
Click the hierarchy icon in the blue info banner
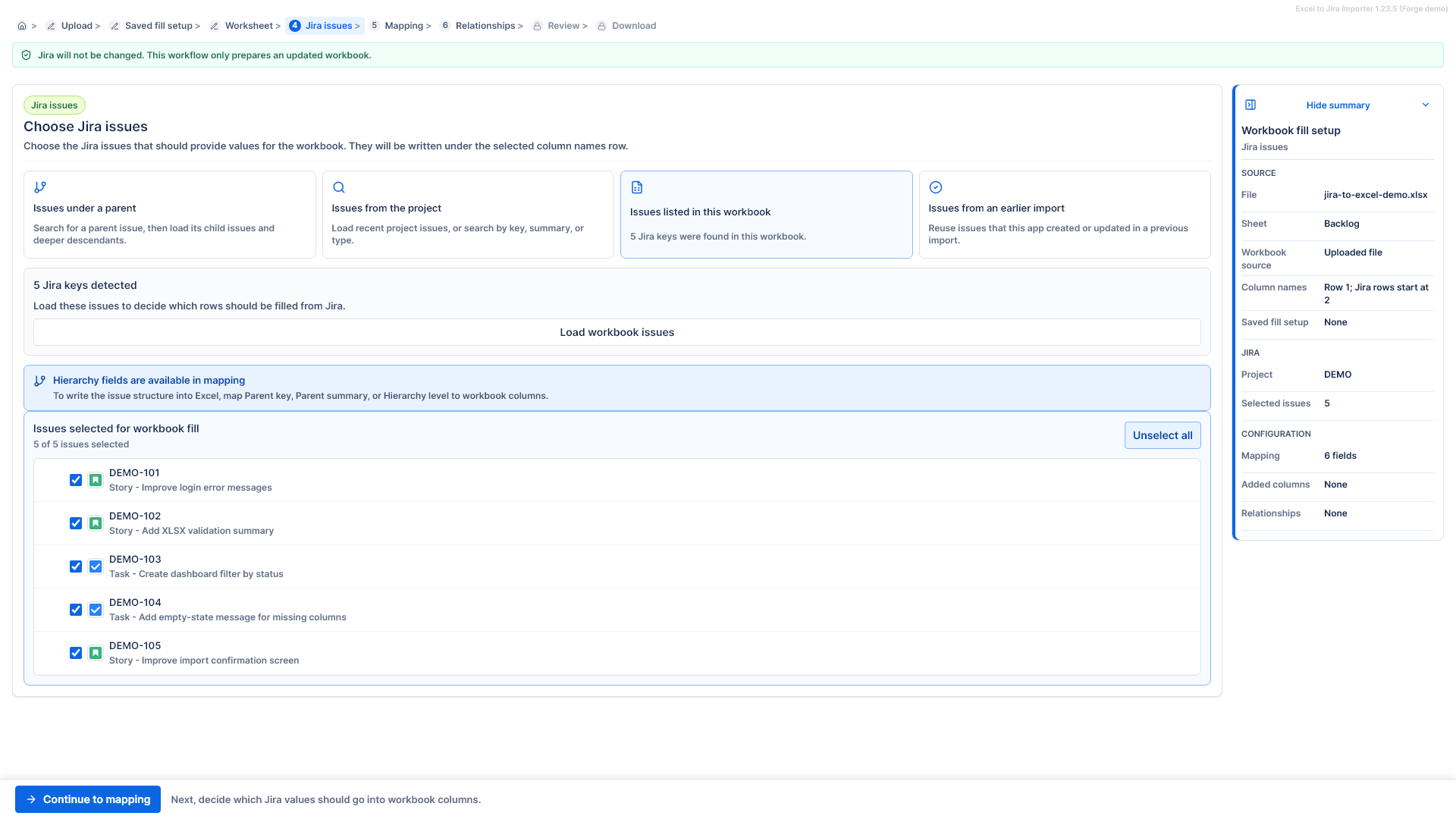(40, 381)
